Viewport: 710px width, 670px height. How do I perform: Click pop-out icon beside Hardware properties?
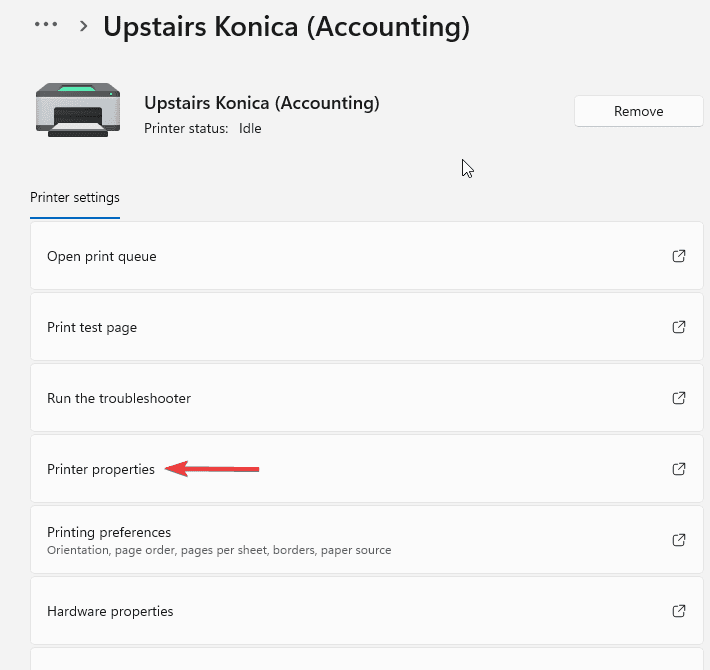(679, 611)
